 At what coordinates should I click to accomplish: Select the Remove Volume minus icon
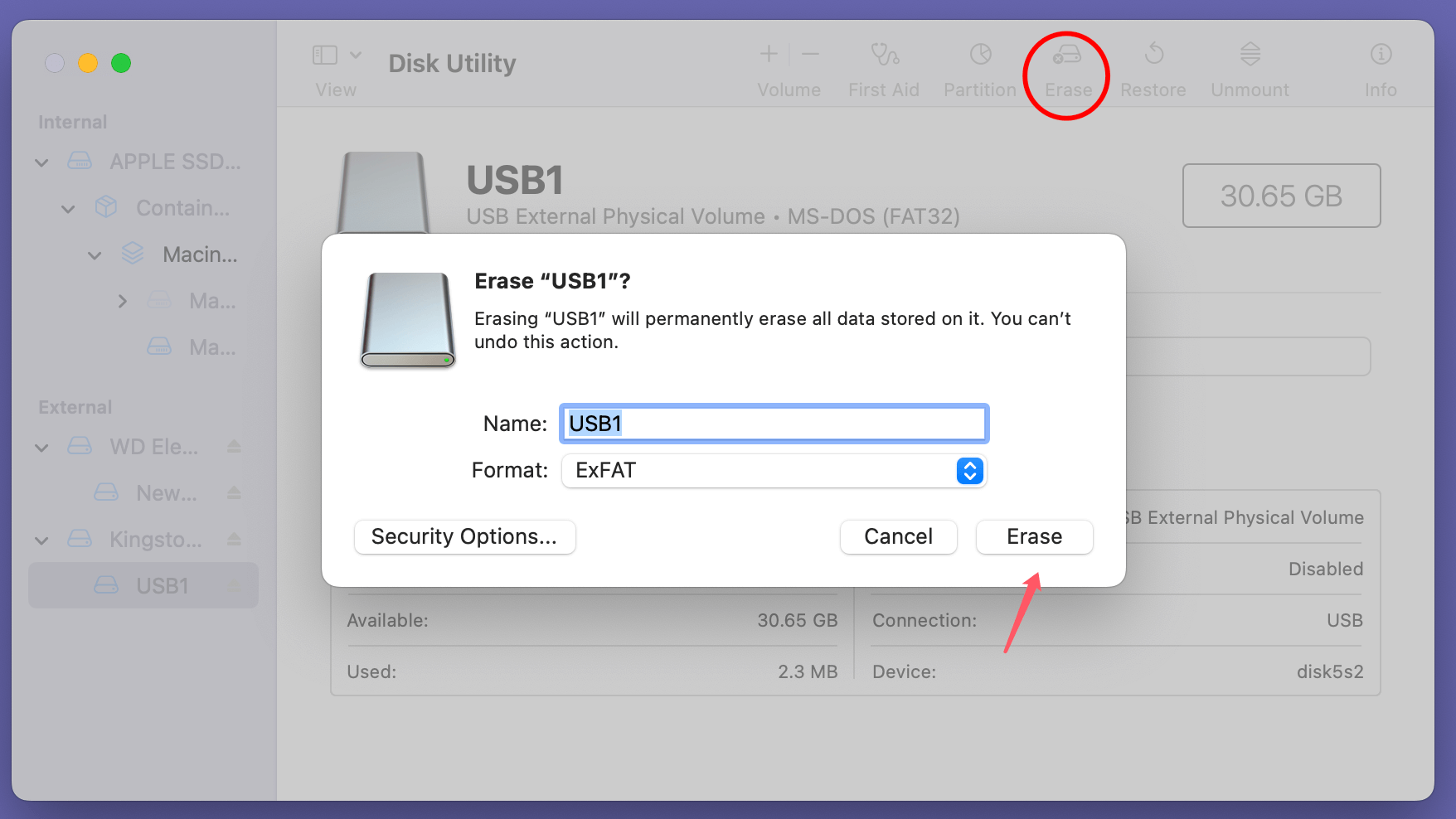pos(810,54)
